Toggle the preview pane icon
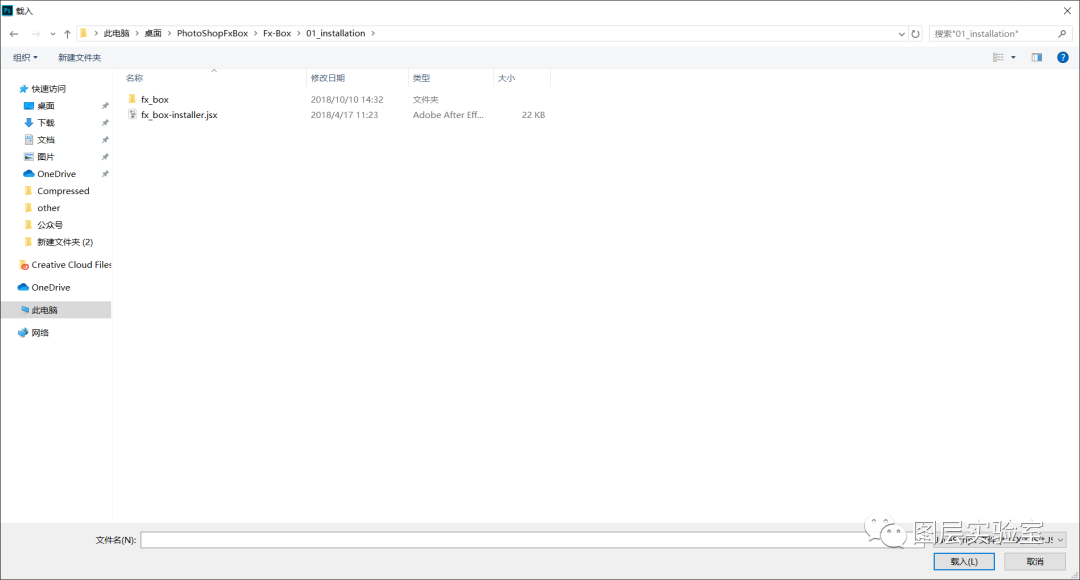This screenshot has height=580, width=1080. pos(1037,57)
